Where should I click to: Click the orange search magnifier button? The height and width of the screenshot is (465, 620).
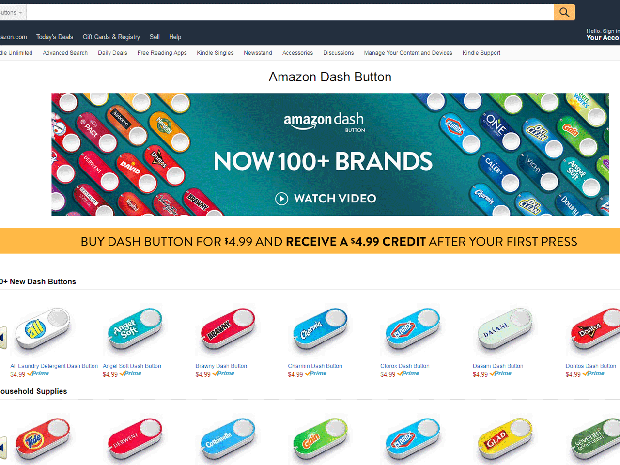(x=564, y=12)
